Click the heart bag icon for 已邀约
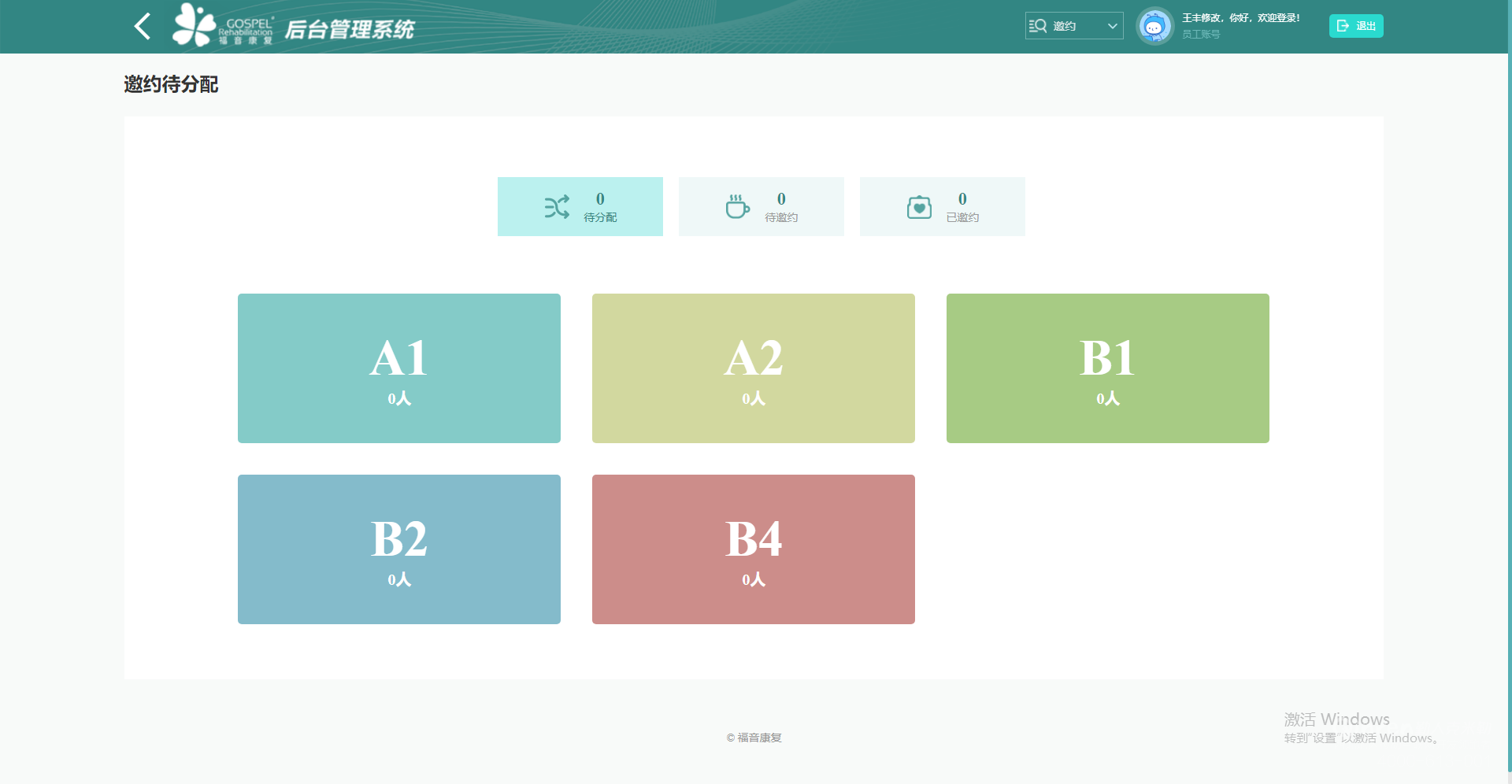This screenshot has height=784, width=1512. pyautogui.click(x=919, y=207)
